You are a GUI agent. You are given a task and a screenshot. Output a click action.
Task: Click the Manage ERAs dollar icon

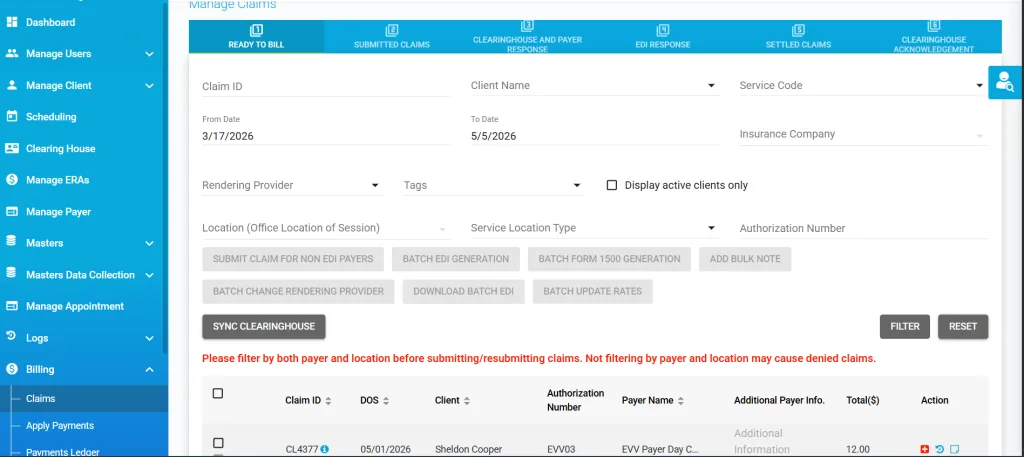tap(11, 180)
